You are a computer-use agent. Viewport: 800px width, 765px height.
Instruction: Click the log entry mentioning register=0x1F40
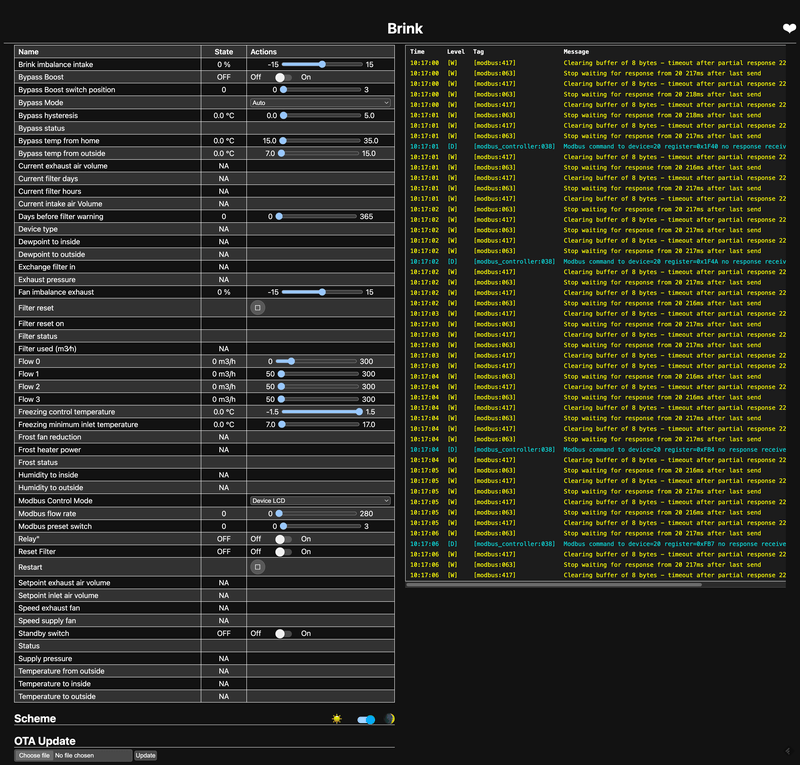[x=597, y=146]
